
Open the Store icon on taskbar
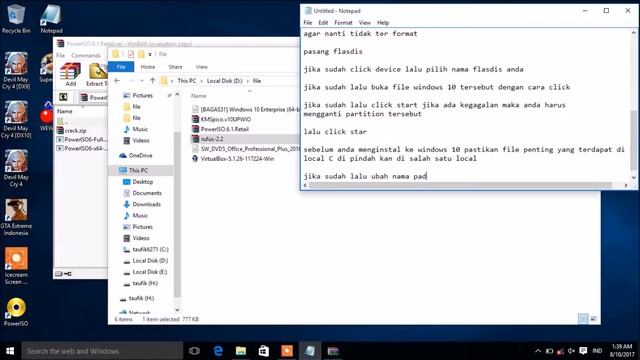(264, 351)
